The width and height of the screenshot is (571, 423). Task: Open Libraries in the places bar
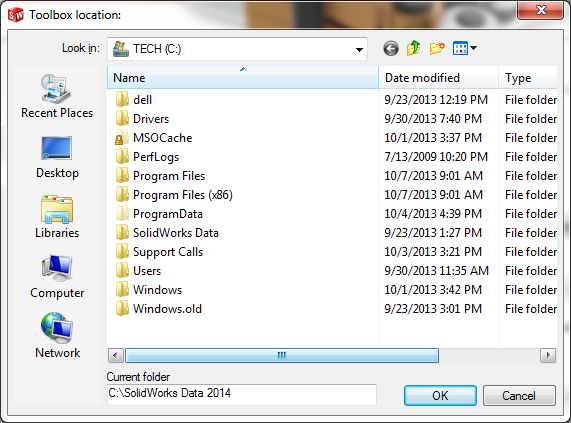[x=57, y=217]
